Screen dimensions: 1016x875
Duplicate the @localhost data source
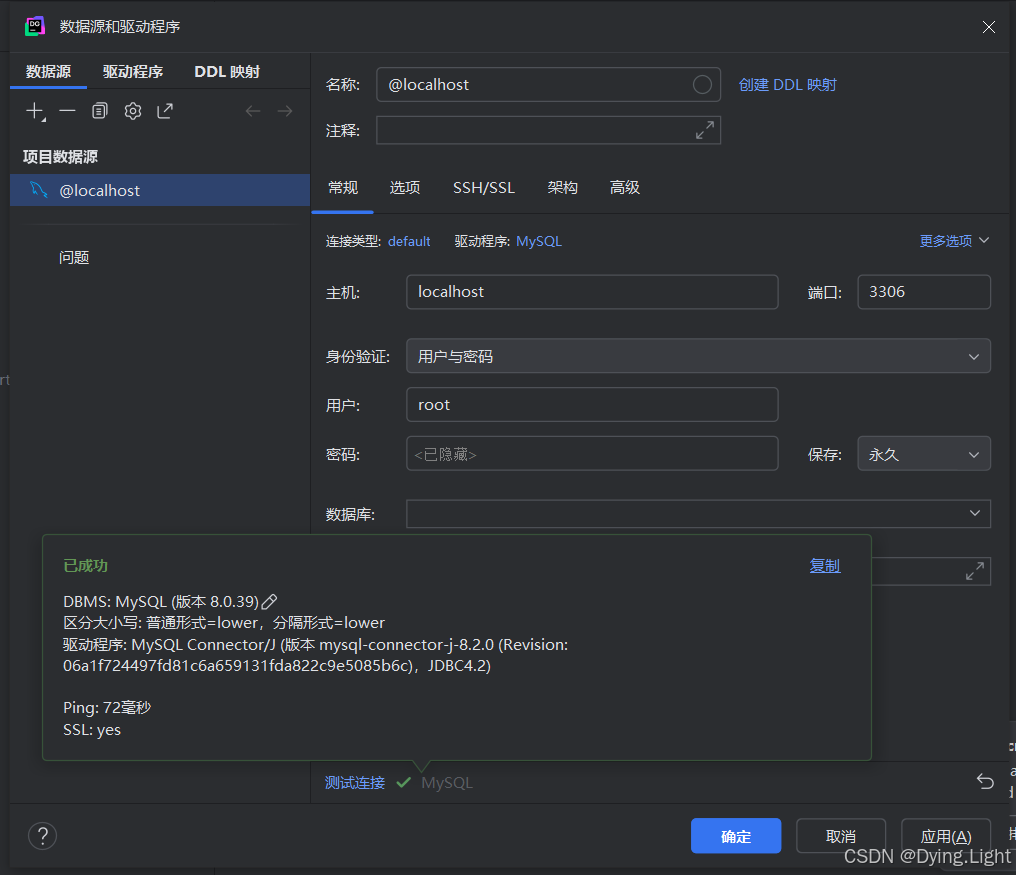coord(99,111)
